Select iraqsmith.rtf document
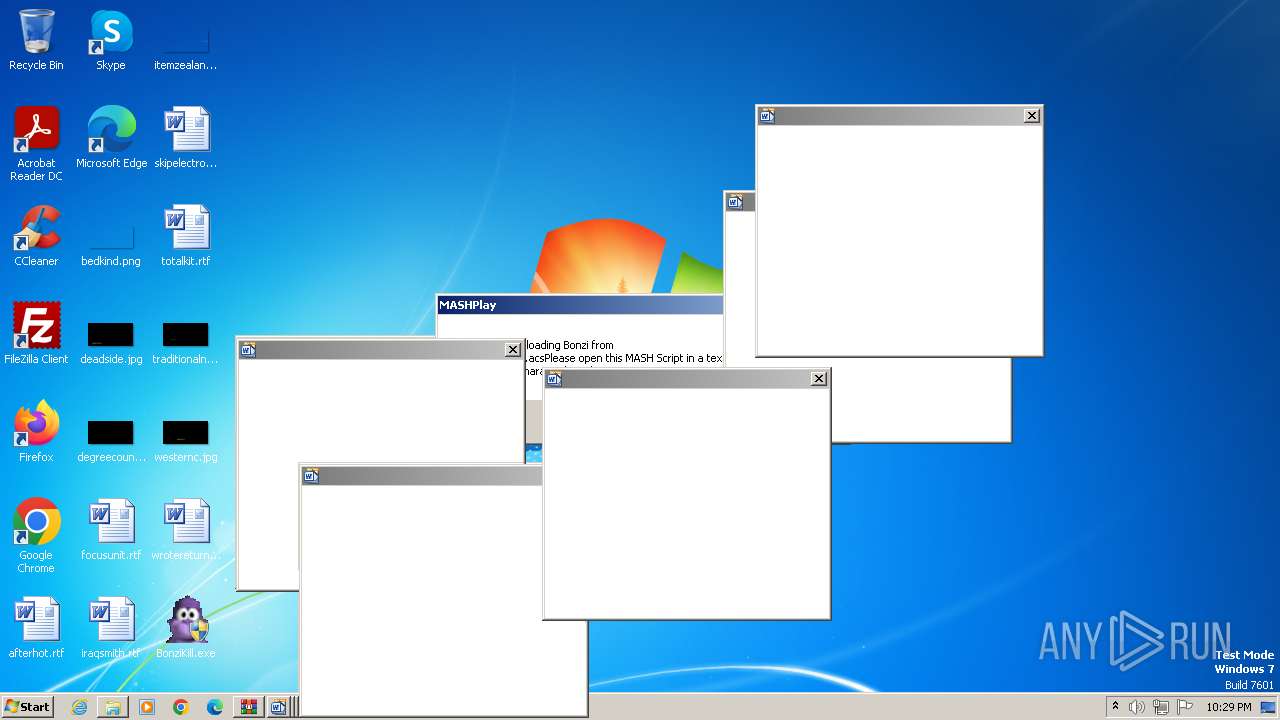This screenshot has width=1280, height=720. (111, 628)
